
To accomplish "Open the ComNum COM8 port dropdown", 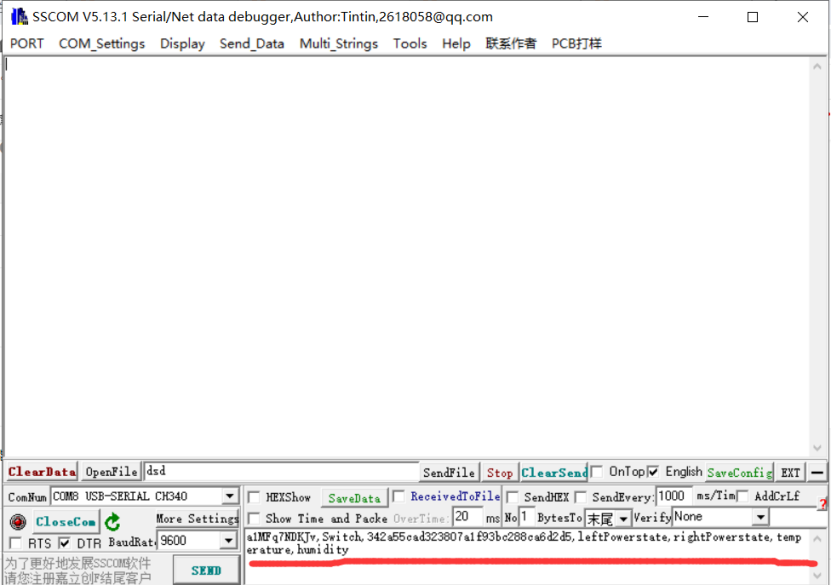I will click(229, 497).
